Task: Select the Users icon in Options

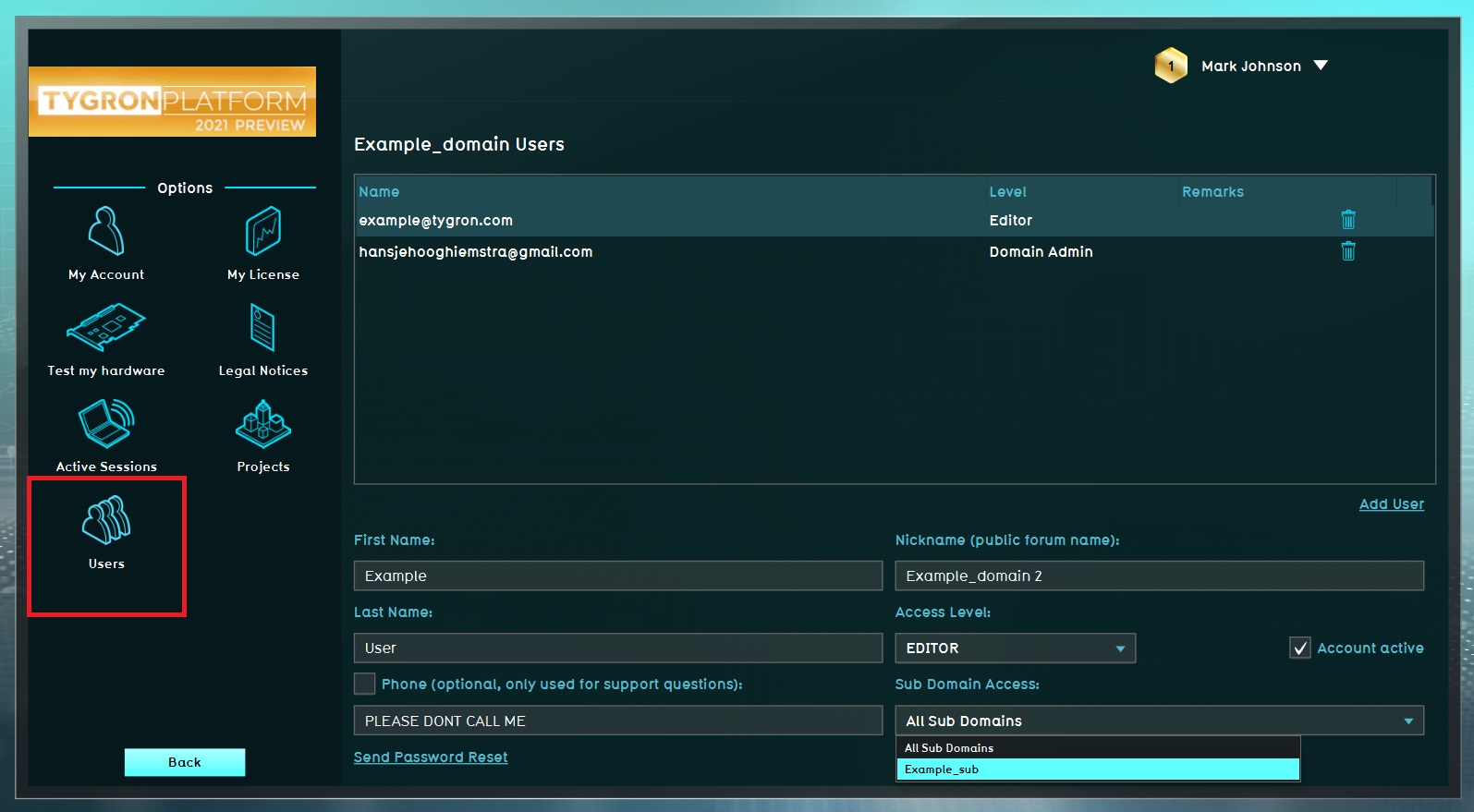Action: click(106, 521)
